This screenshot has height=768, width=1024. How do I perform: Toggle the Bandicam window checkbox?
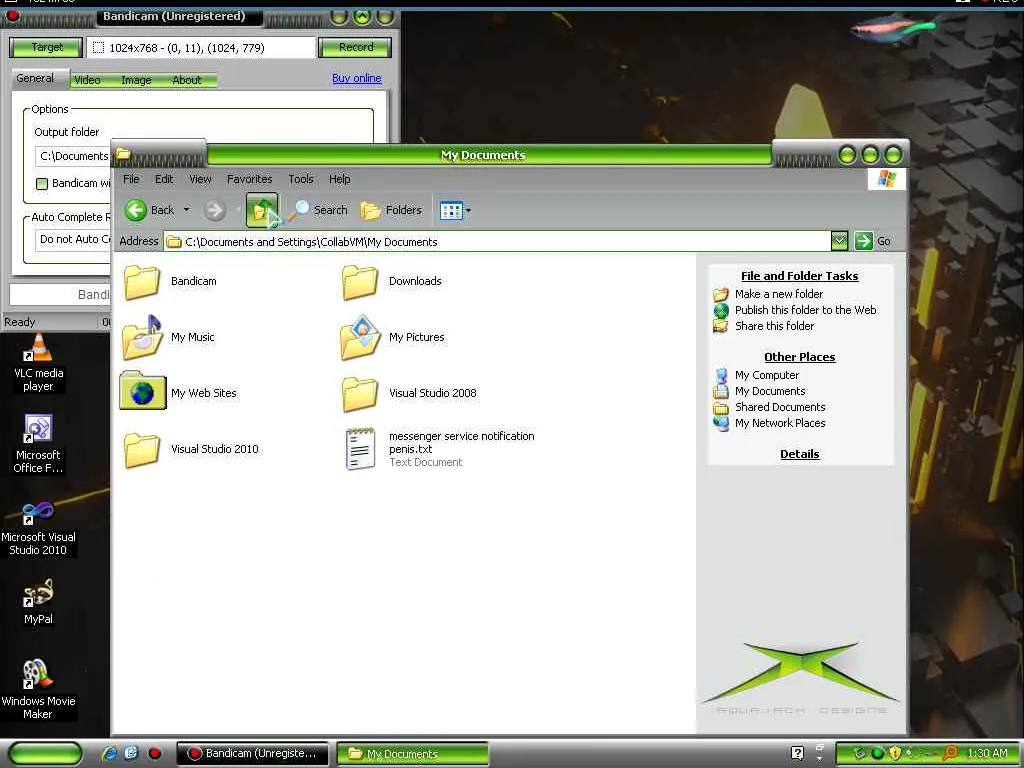point(42,184)
